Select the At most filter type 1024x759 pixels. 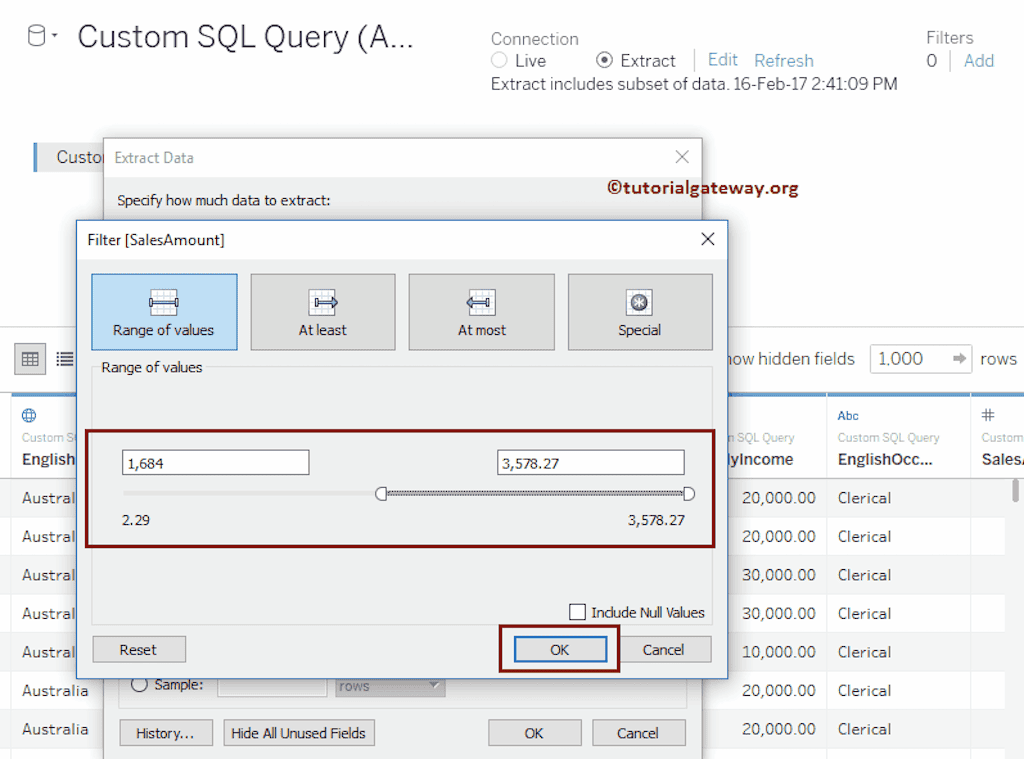pyautogui.click(x=481, y=312)
